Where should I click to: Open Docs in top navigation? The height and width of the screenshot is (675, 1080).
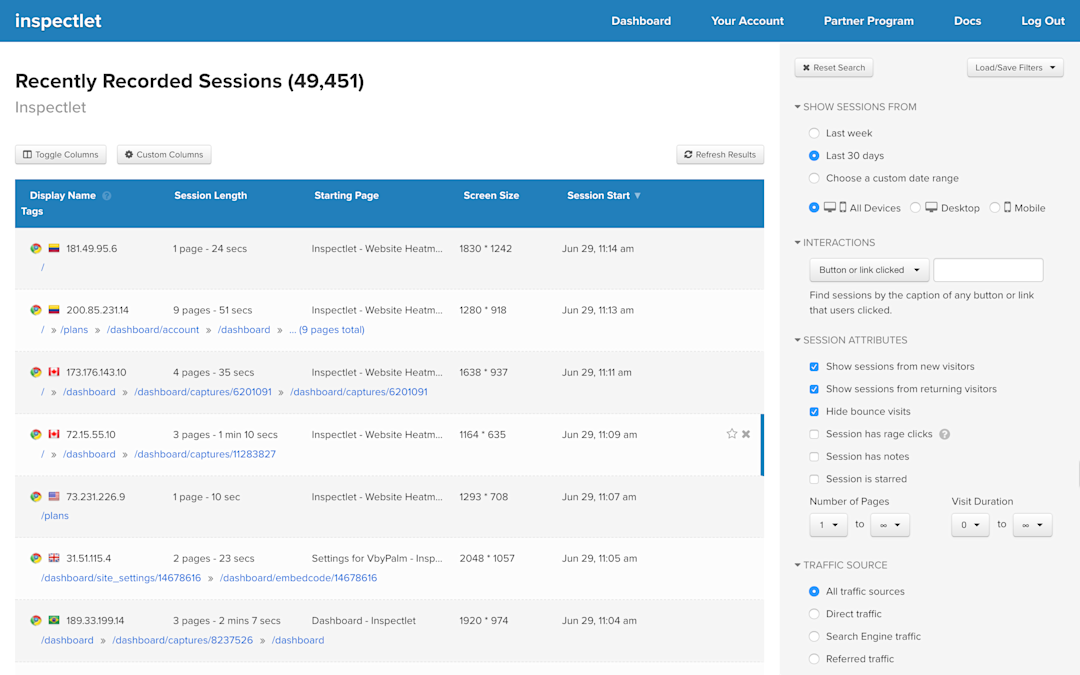(x=967, y=21)
